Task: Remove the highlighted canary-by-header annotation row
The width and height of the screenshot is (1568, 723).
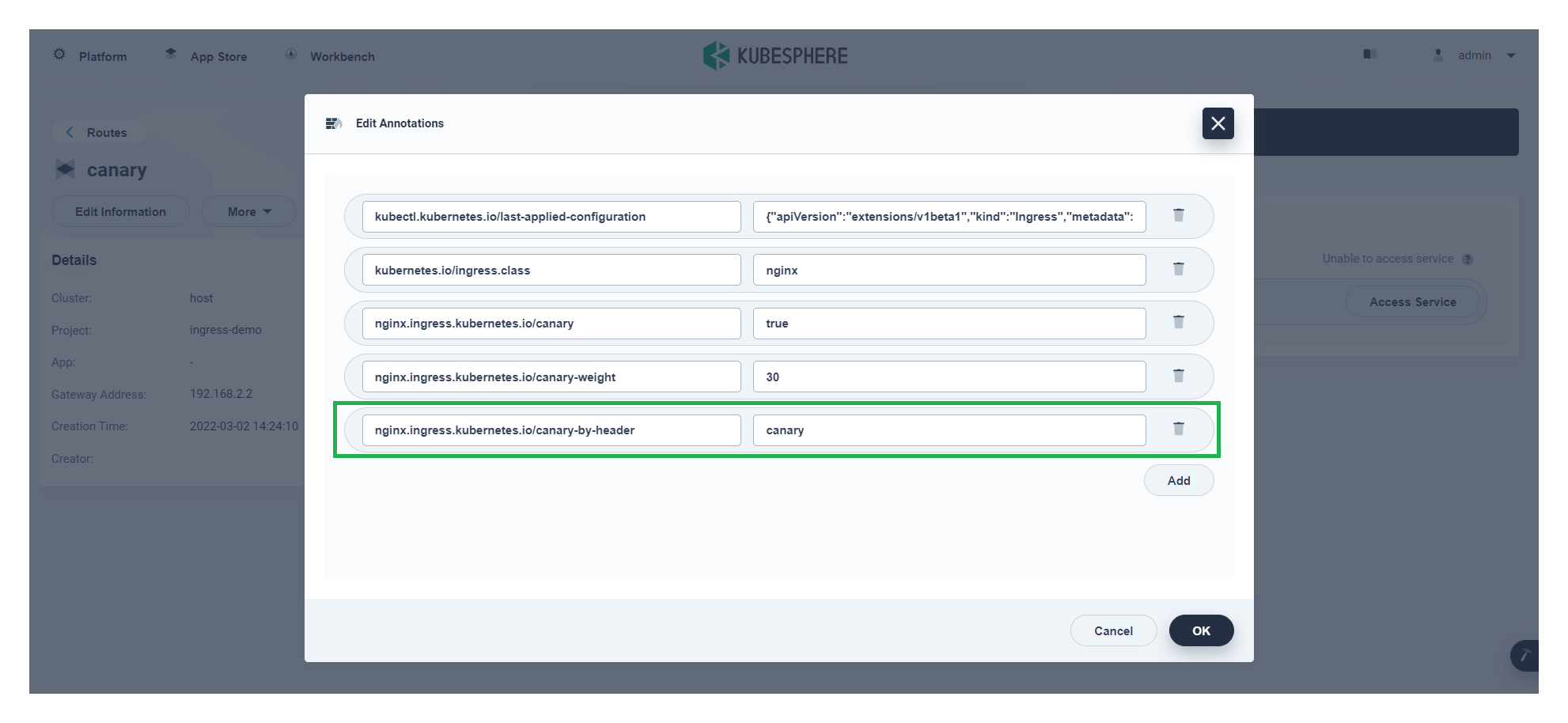Action: pos(1179,429)
